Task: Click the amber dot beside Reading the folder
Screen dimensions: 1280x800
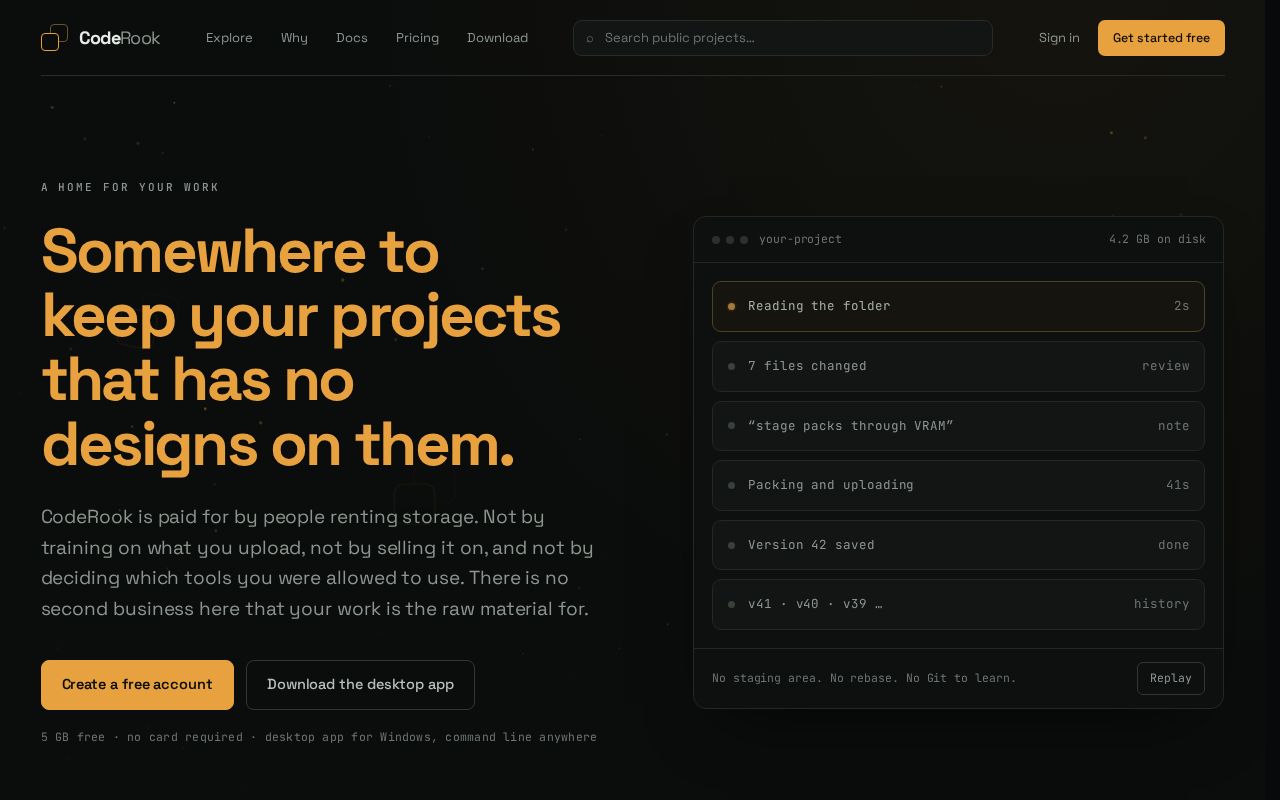Action: [731, 307]
